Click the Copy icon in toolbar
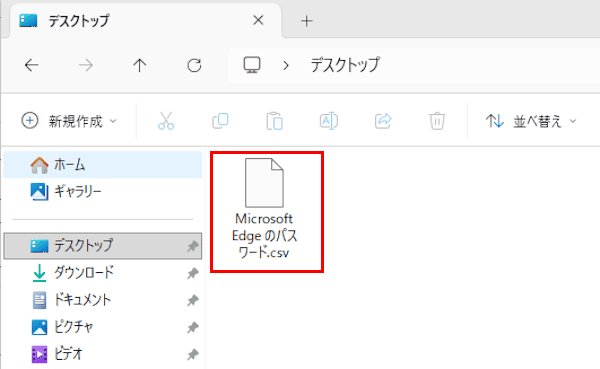Screen dimensions: 600x369 220,121
